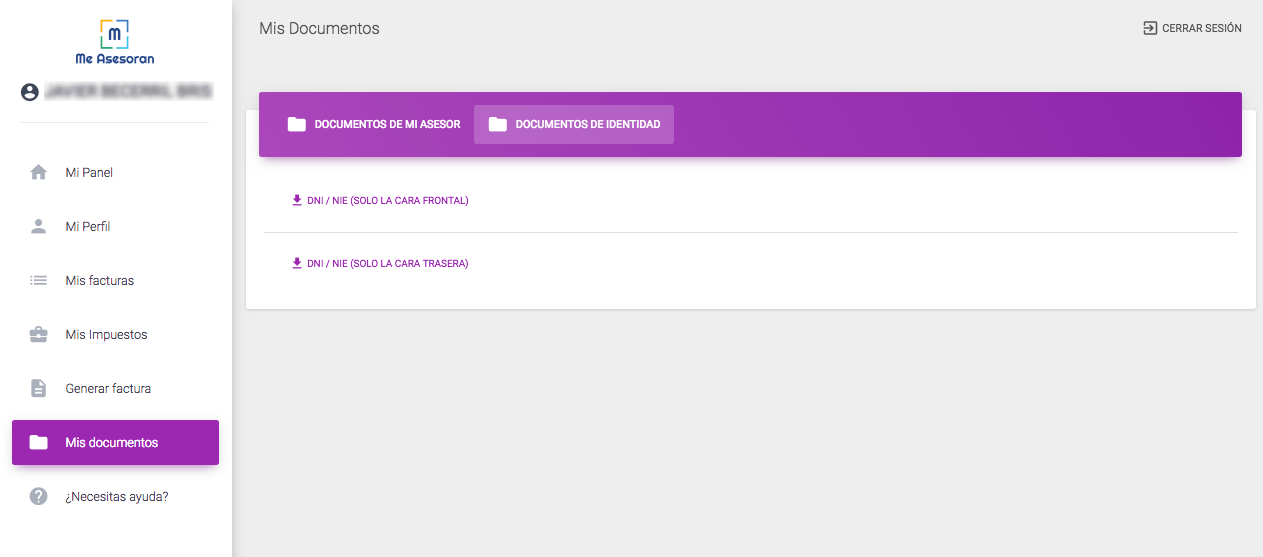This screenshot has width=1263, height=557.
Task: Download DNI / NIE (solo la cara trasera)
Action: (380, 263)
